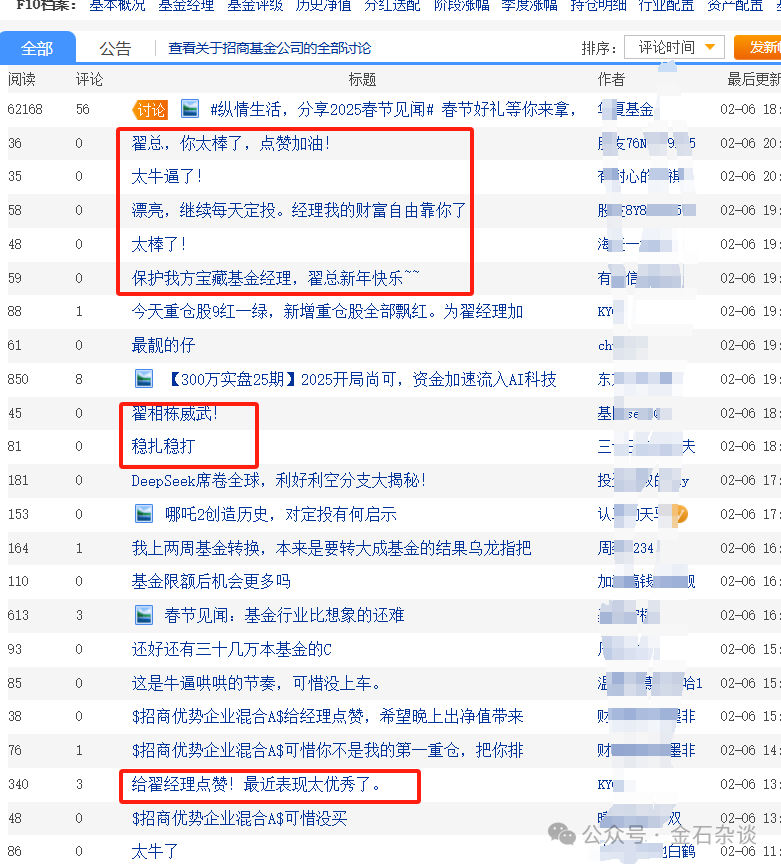Viewport: 781px width, 865px height.
Task: Open author ending in 基金 on top post
Action: [x=625, y=109]
